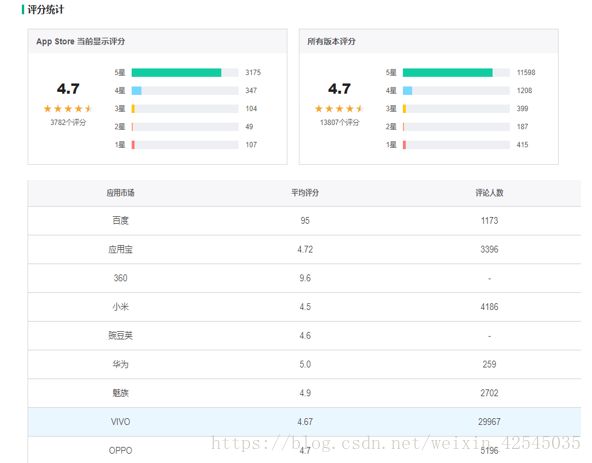Select the 5.0 score in the 华为 row
The height and width of the screenshot is (463, 592).
305,364
